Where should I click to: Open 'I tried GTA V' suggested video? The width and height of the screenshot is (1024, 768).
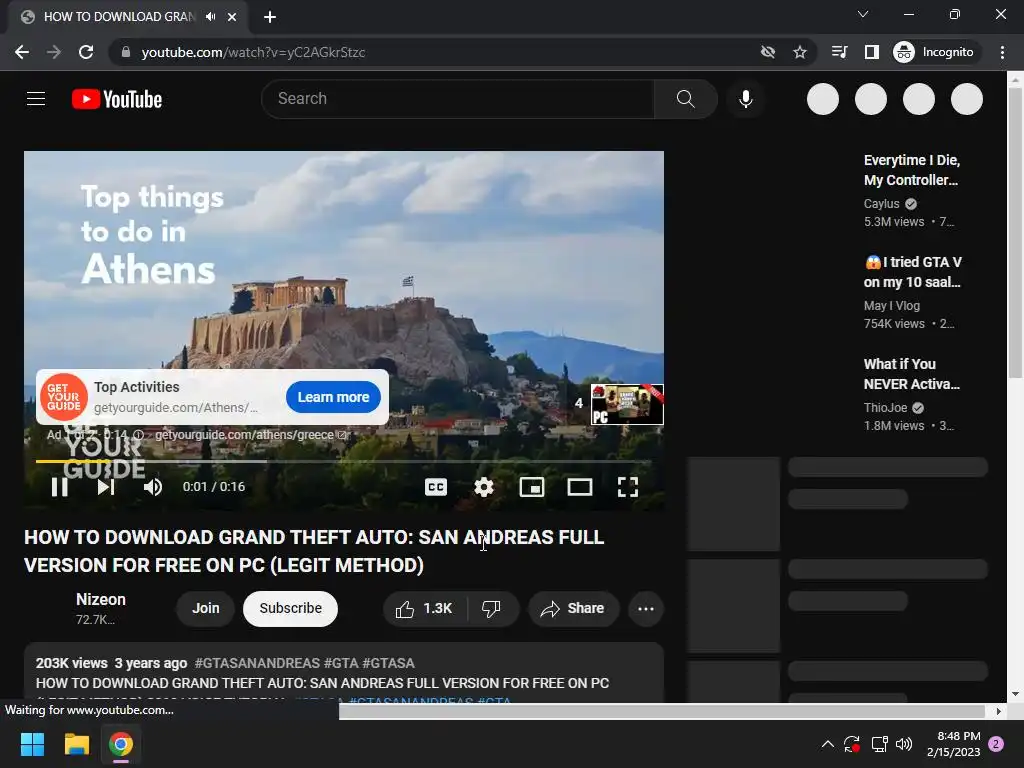click(x=912, y=272)
